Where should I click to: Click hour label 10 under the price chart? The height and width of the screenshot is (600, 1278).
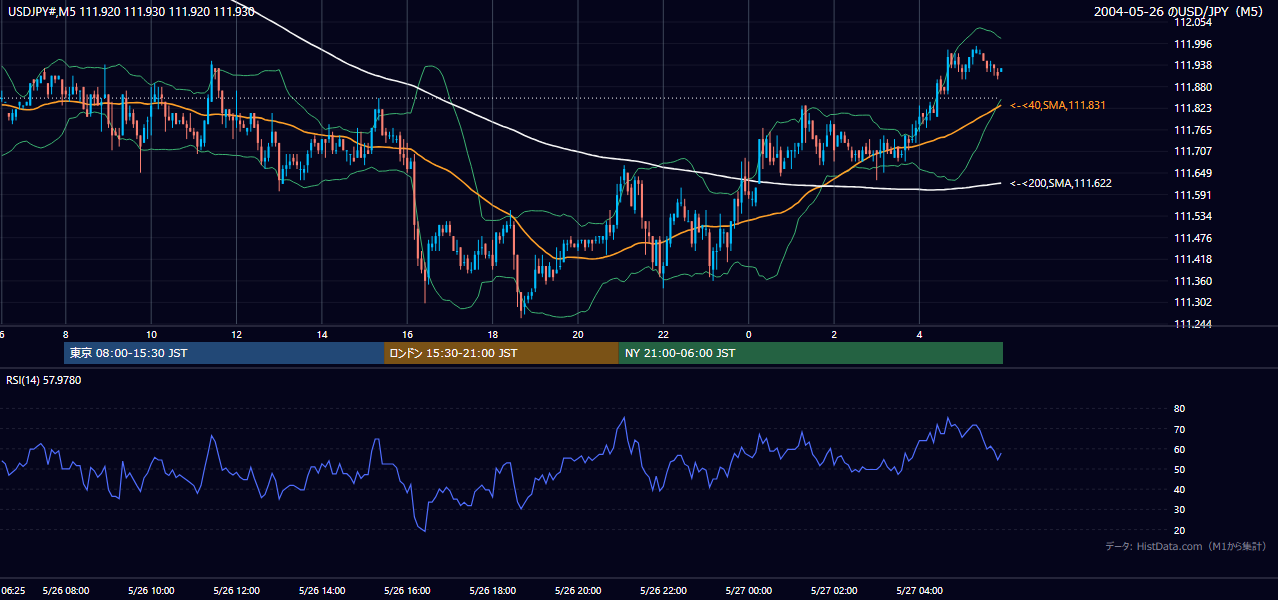click(x=151, y=334)
